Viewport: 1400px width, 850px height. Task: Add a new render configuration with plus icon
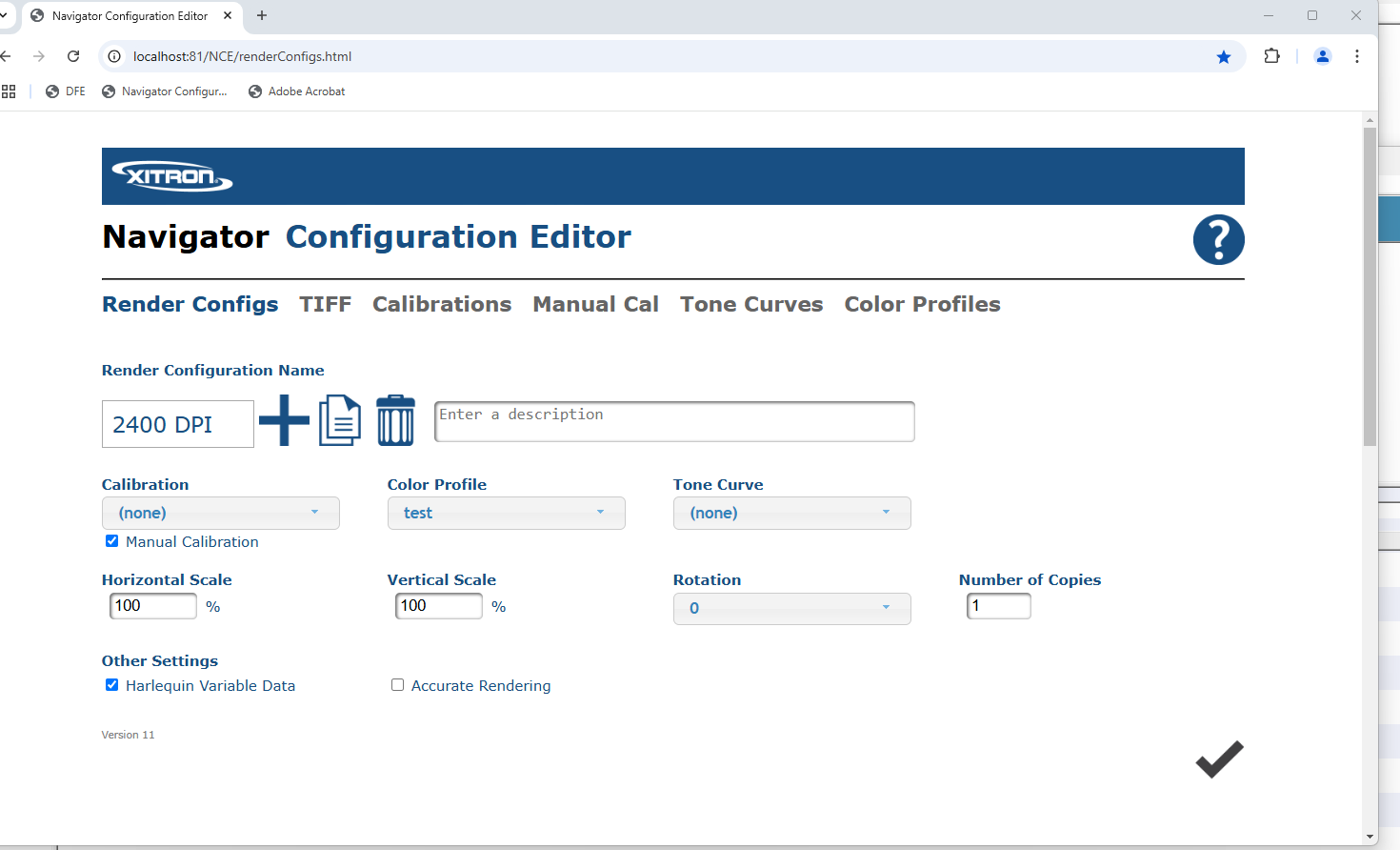[284, 420]
